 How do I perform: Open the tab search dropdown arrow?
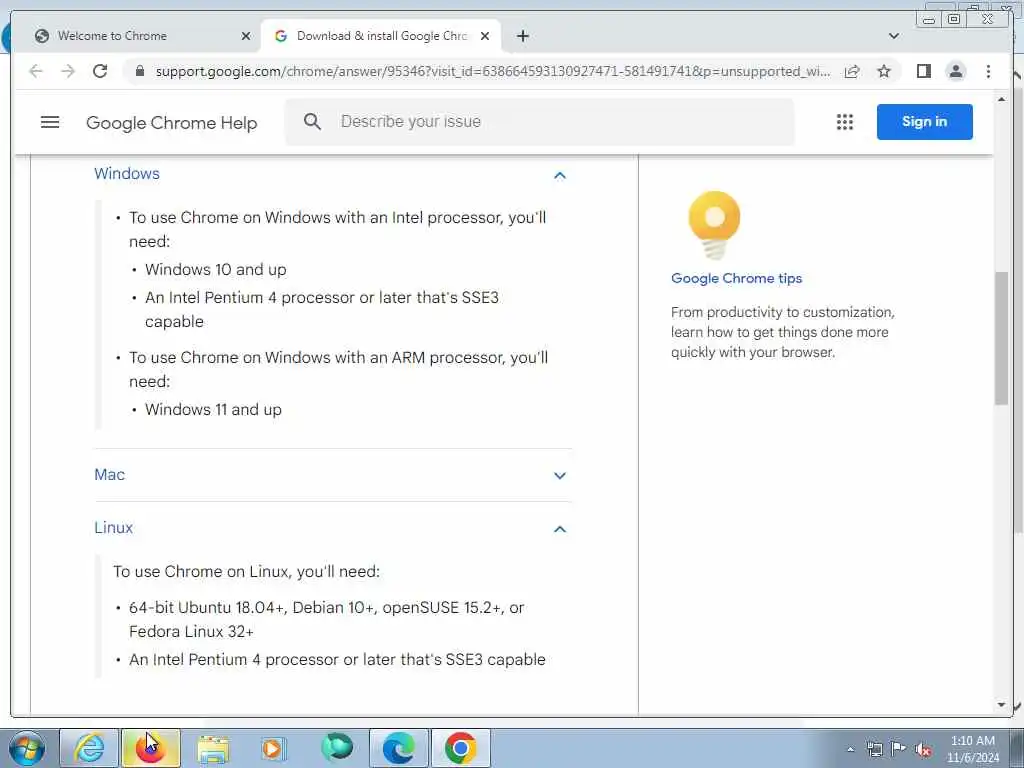894,36
